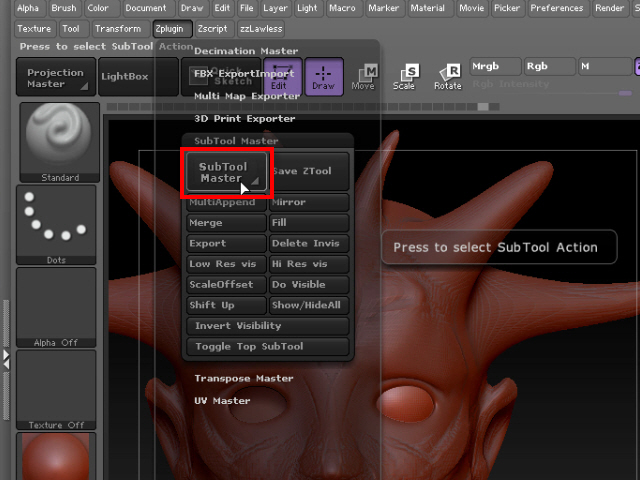The height and width of the screenshot is (480, 640).
Task: Adjust the Rgb Intensity slider
Action: [x=552, y=87]
